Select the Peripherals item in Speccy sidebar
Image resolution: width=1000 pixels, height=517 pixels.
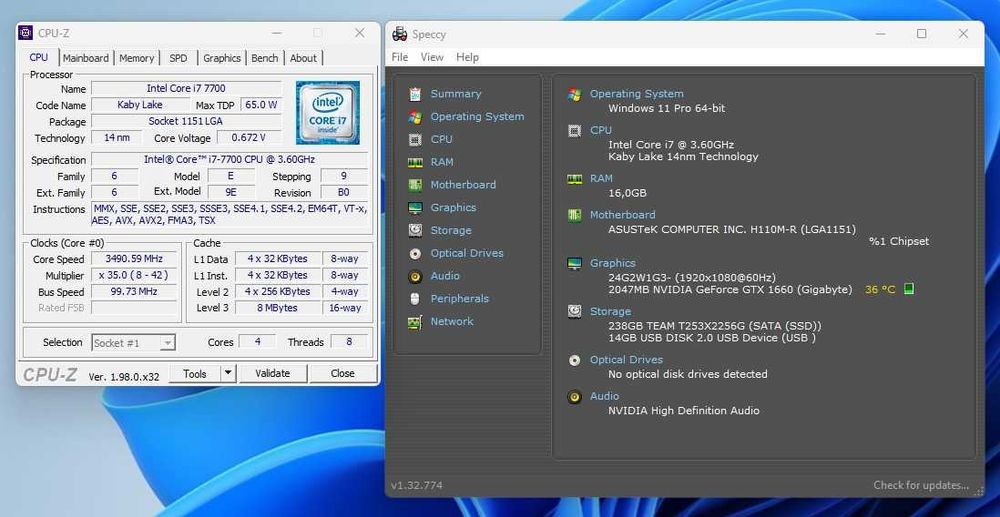tap(460, 298)
